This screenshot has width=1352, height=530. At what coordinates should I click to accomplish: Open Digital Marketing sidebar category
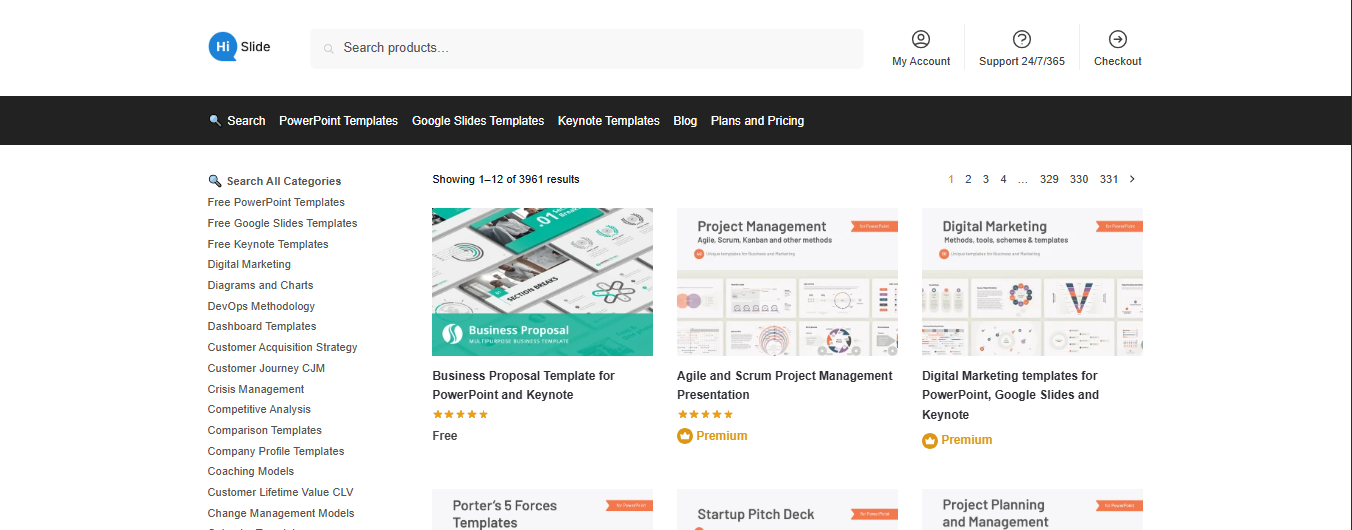[249, 264]
